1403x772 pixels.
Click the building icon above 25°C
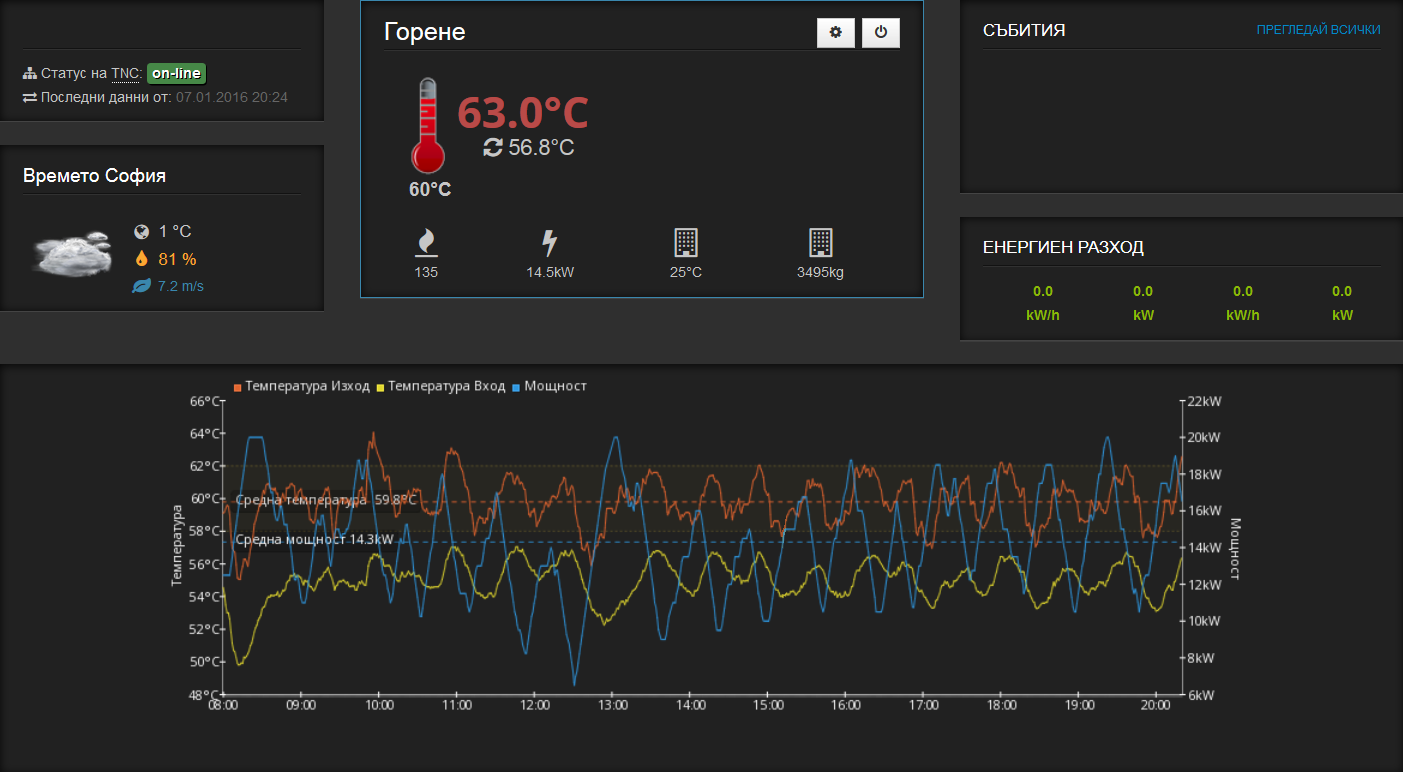pyautogui.click(x=686, y=243)
